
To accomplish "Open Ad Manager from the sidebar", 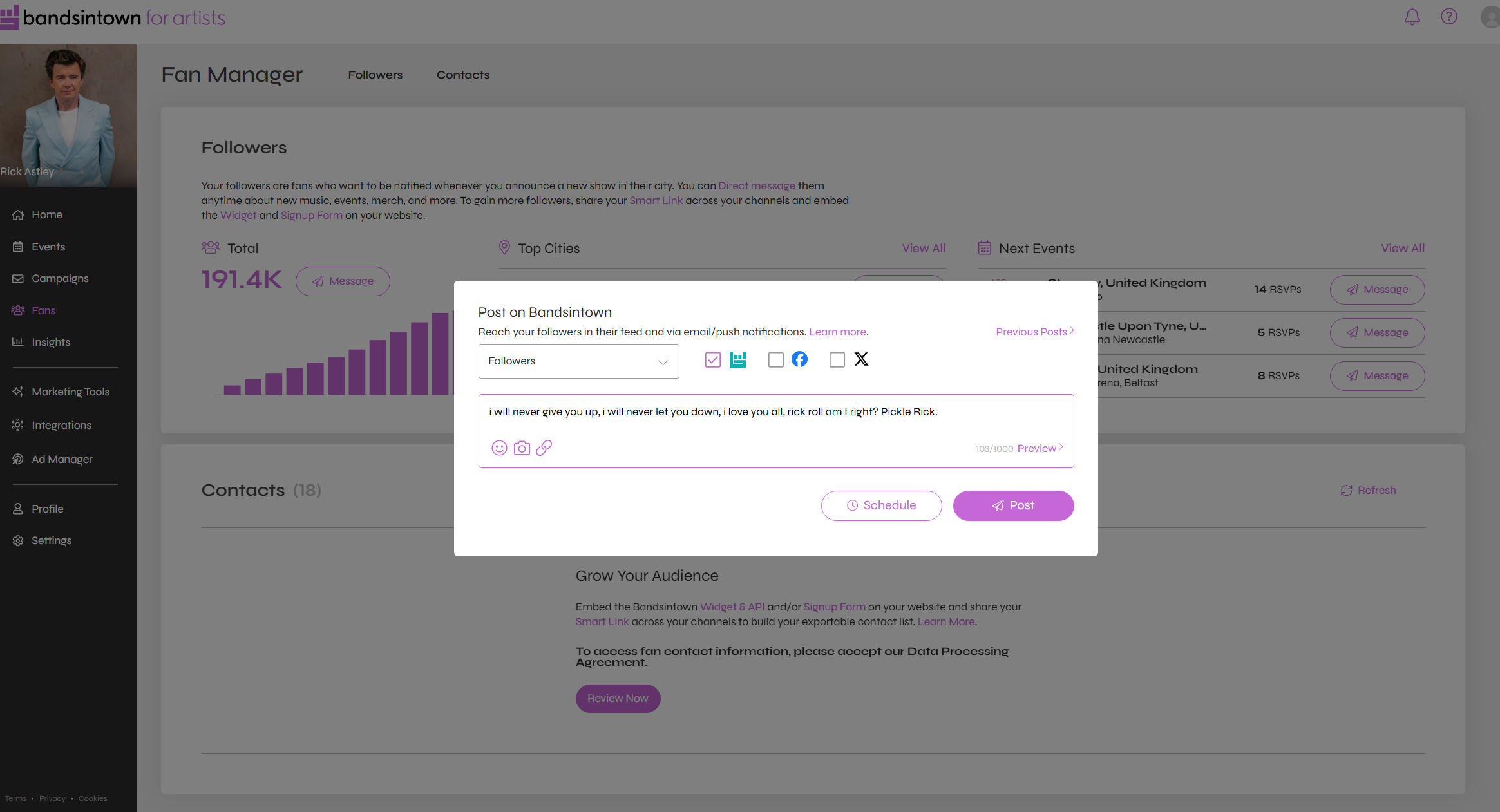I will 62,459.
